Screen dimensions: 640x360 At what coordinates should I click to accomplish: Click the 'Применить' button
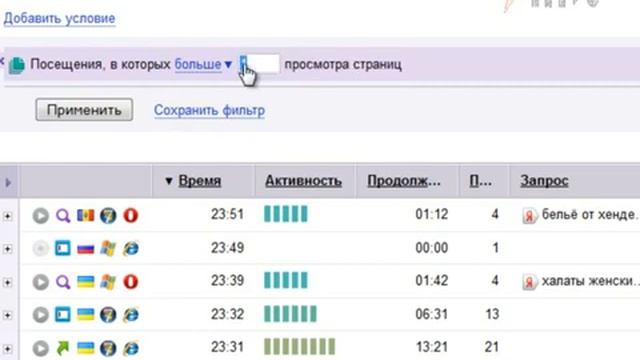pyautogui.click(x=84, y=110)
